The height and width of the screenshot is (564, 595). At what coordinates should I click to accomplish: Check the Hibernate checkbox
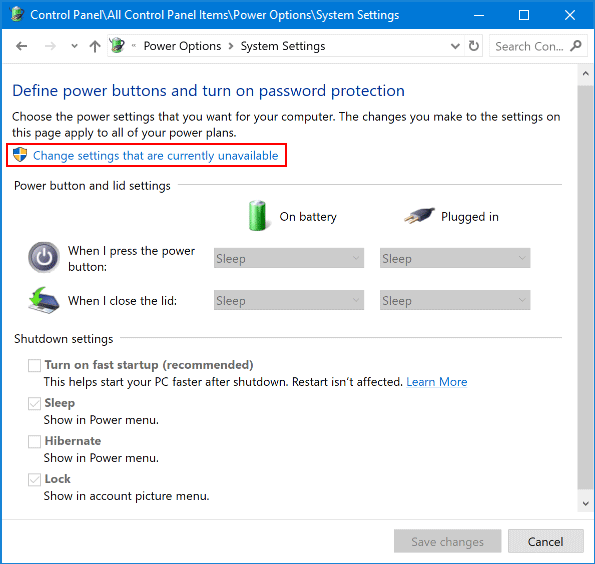coord(34,441)
